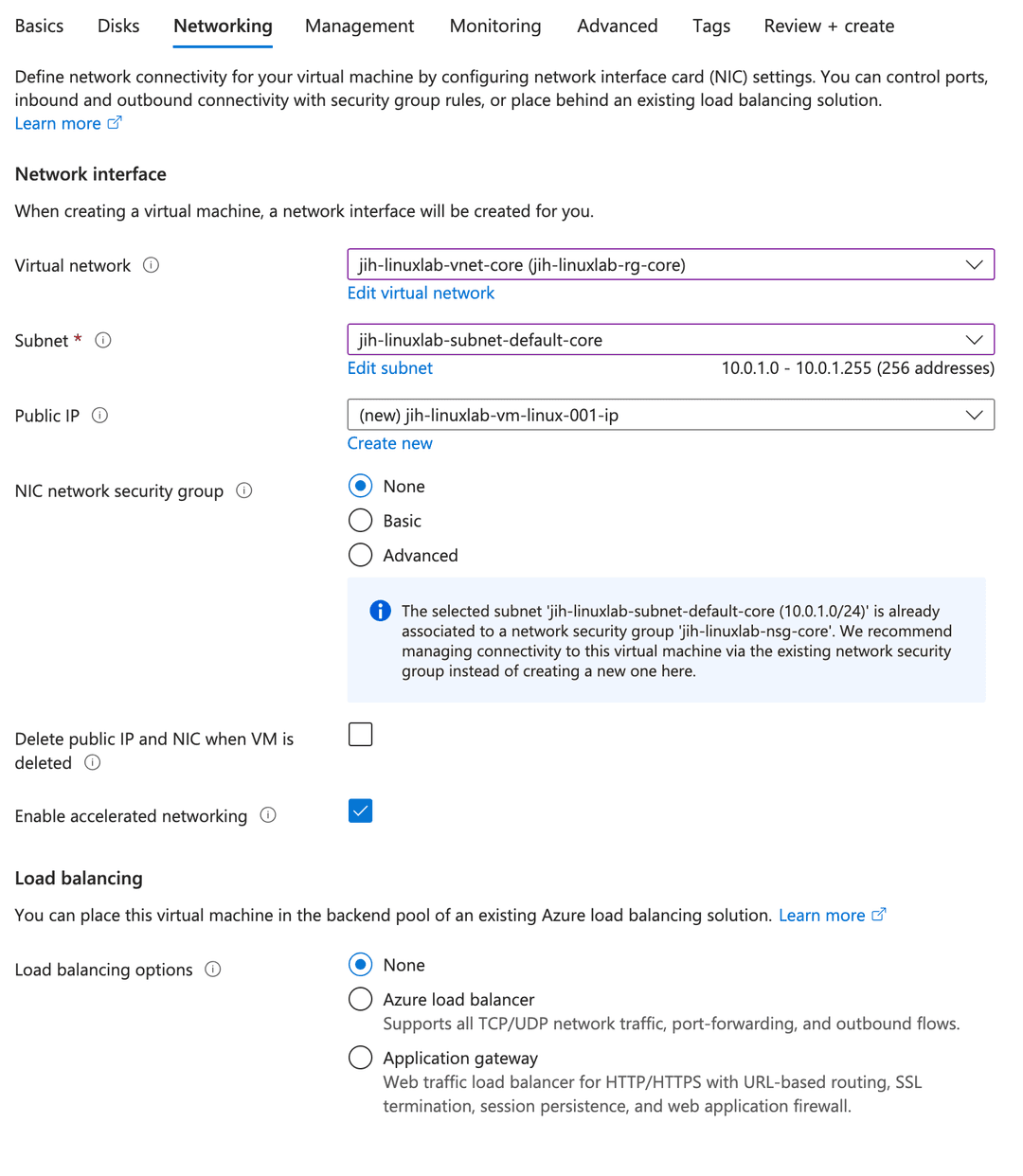This screenshot has height=1176, width=1023.
Task: Expand the Subnet dropdown
Action: pyautogui.click(x=670, y=340)
